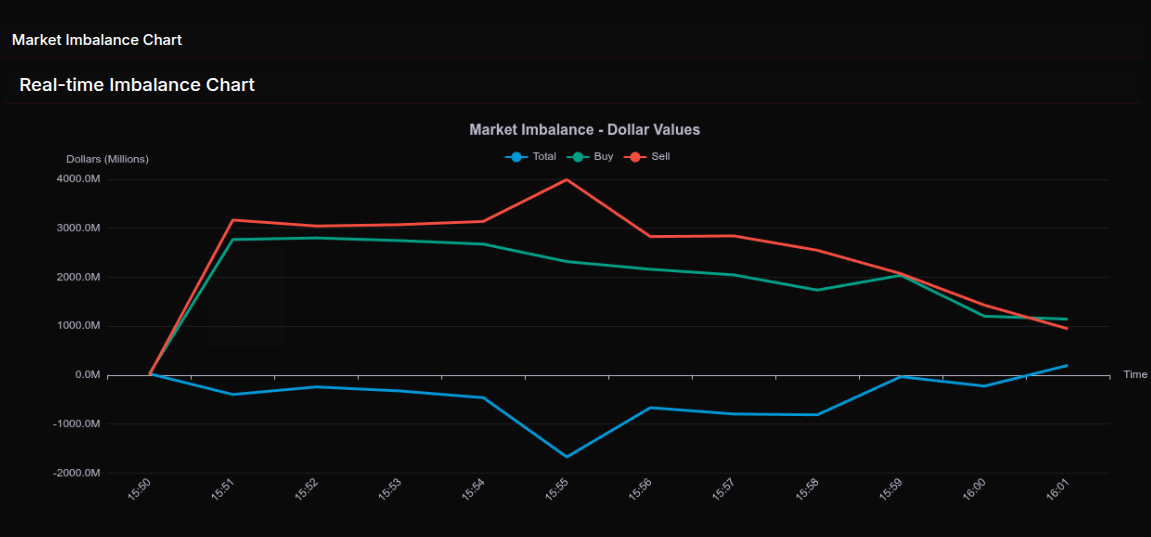Select the Sell line data point at 15:51
The width and height of the screenshot is (1151, 537).
point(233,220)
